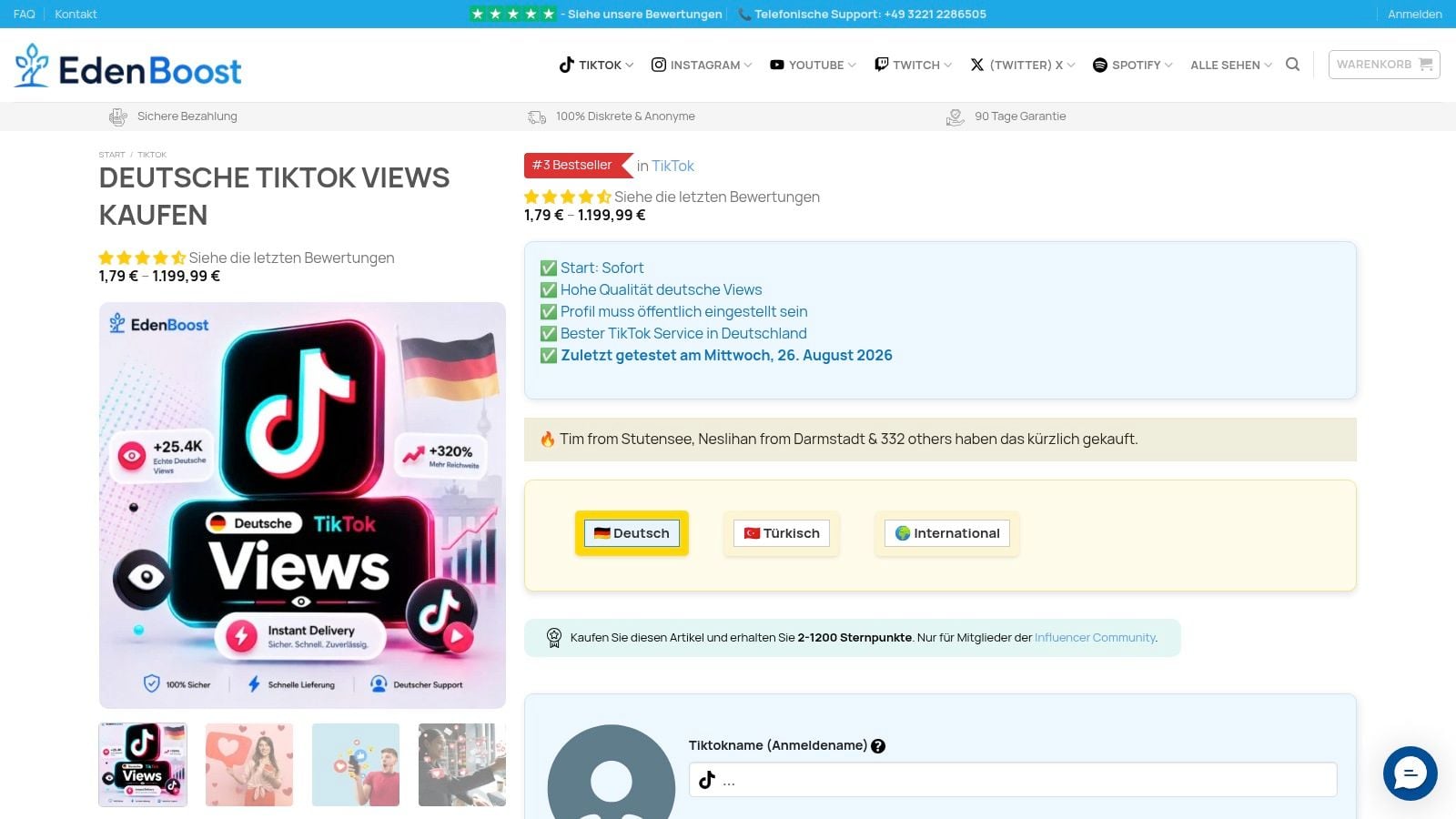Open the Kontakt link in top bar

click(76, 14)
